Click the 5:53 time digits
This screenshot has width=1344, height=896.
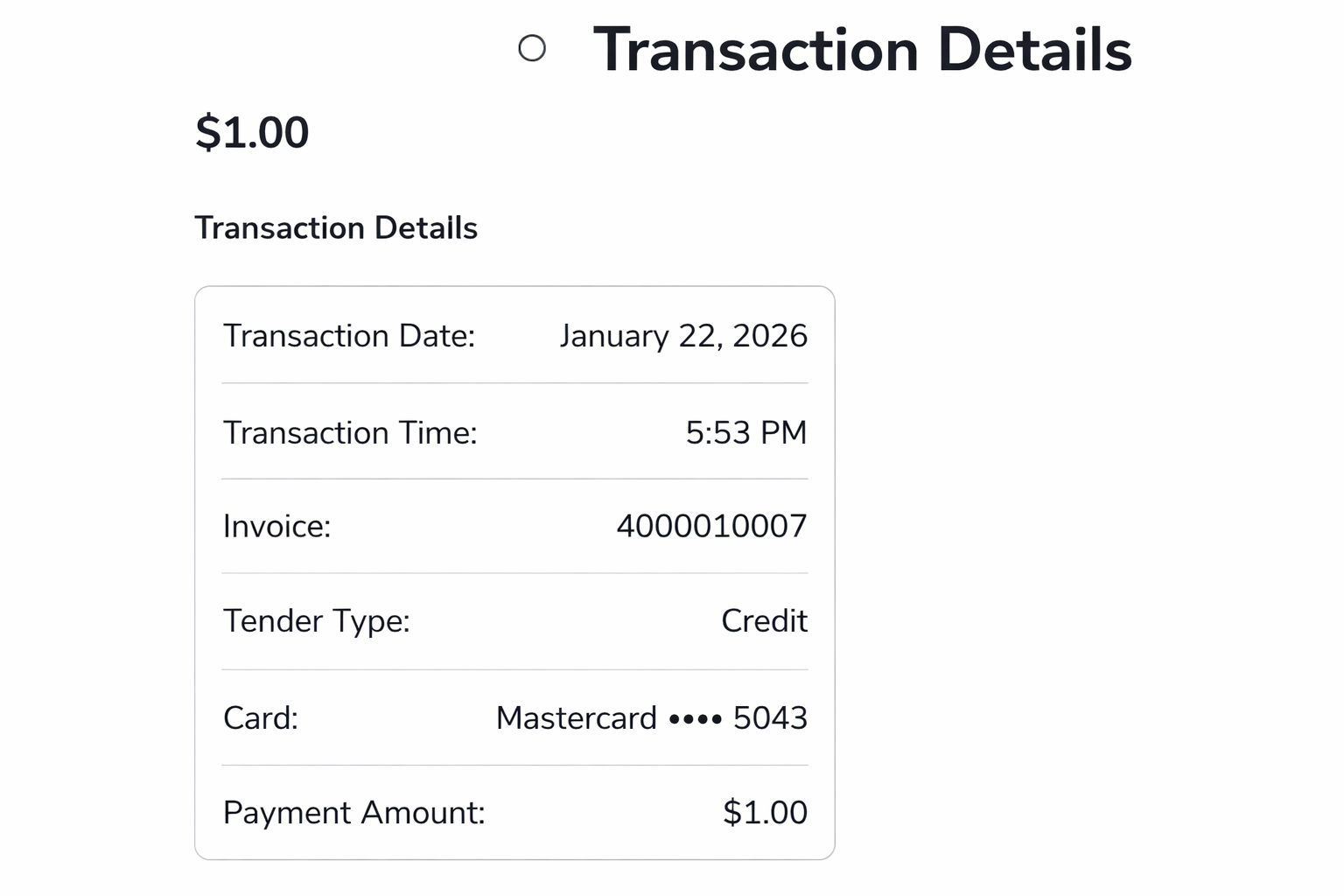717,433
